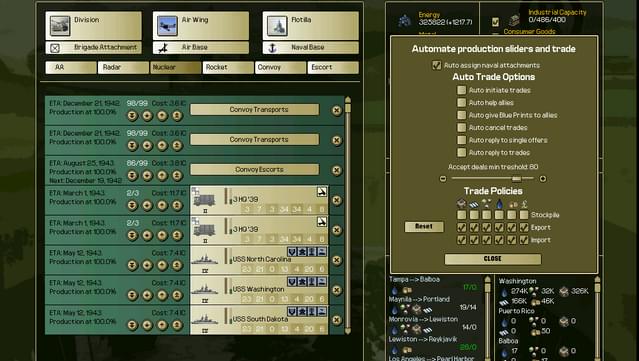Image resolution: width=639 pixels, height=361 pixels.
Task: Click the Flotilla ship icon
Action: pos(277,26)
